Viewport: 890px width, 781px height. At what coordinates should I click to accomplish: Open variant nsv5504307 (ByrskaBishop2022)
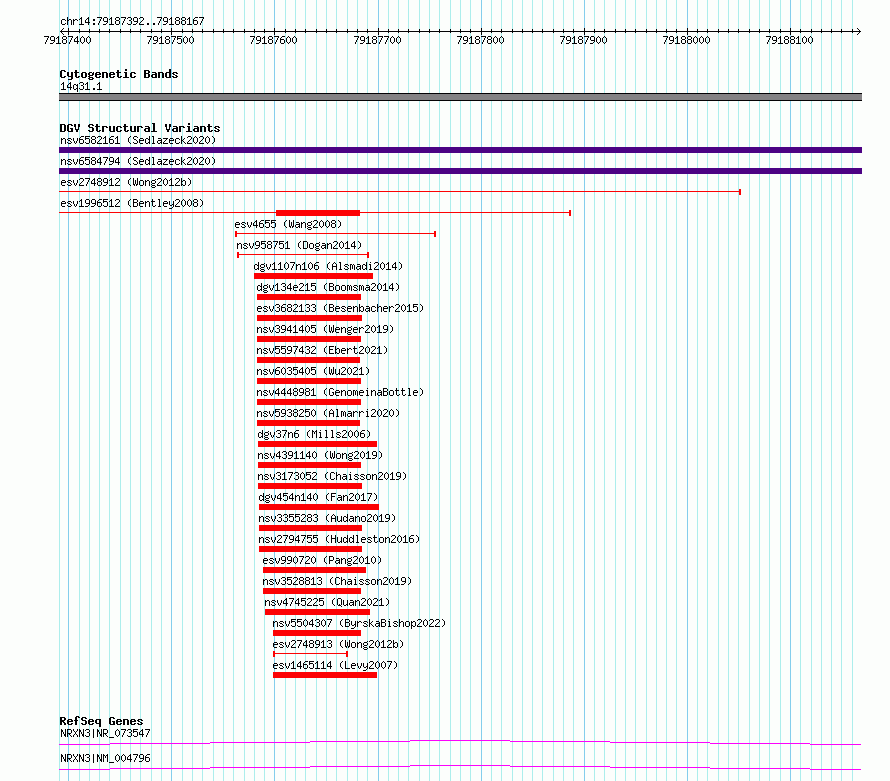click(359, 623)
